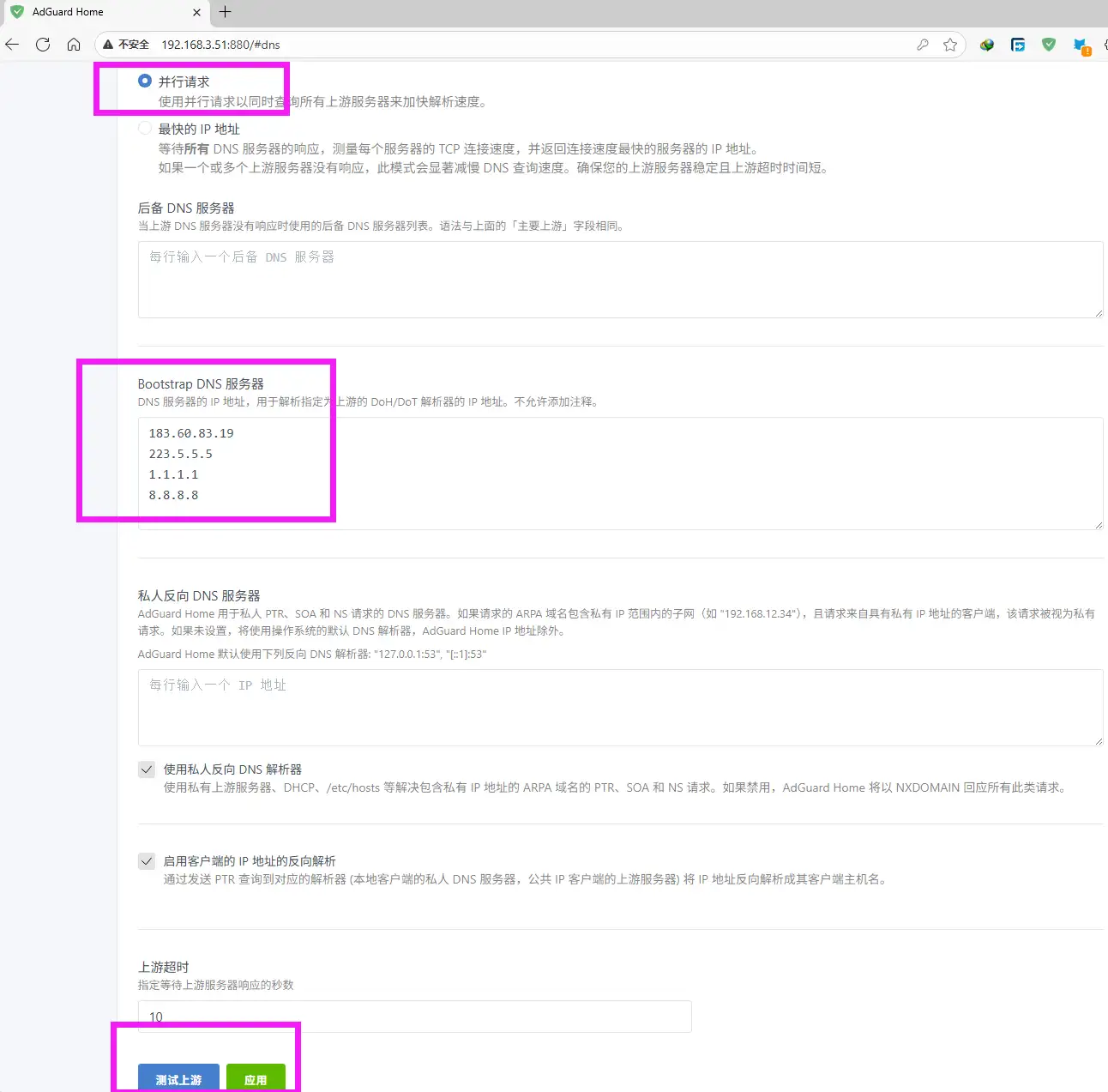
Task: Bookmark this page with the star icon
Action: [x=950, y=45]
